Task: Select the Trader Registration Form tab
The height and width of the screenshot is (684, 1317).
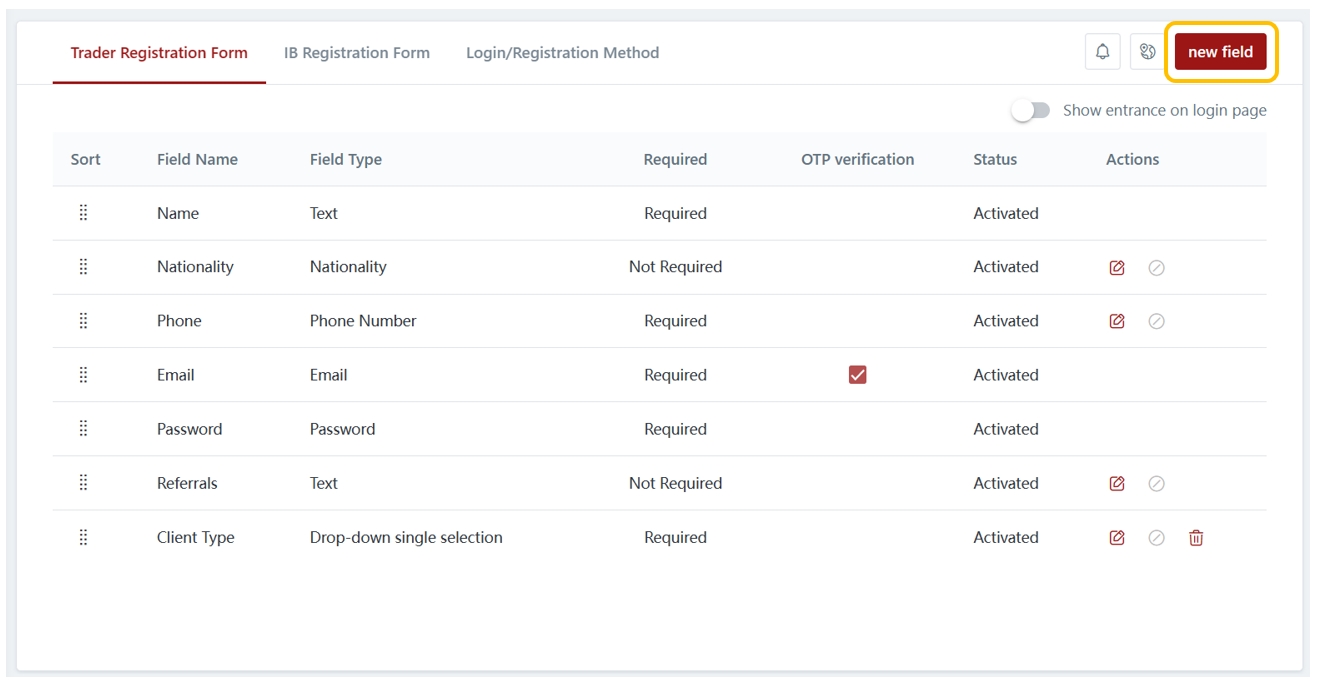Action: point(159,53)
